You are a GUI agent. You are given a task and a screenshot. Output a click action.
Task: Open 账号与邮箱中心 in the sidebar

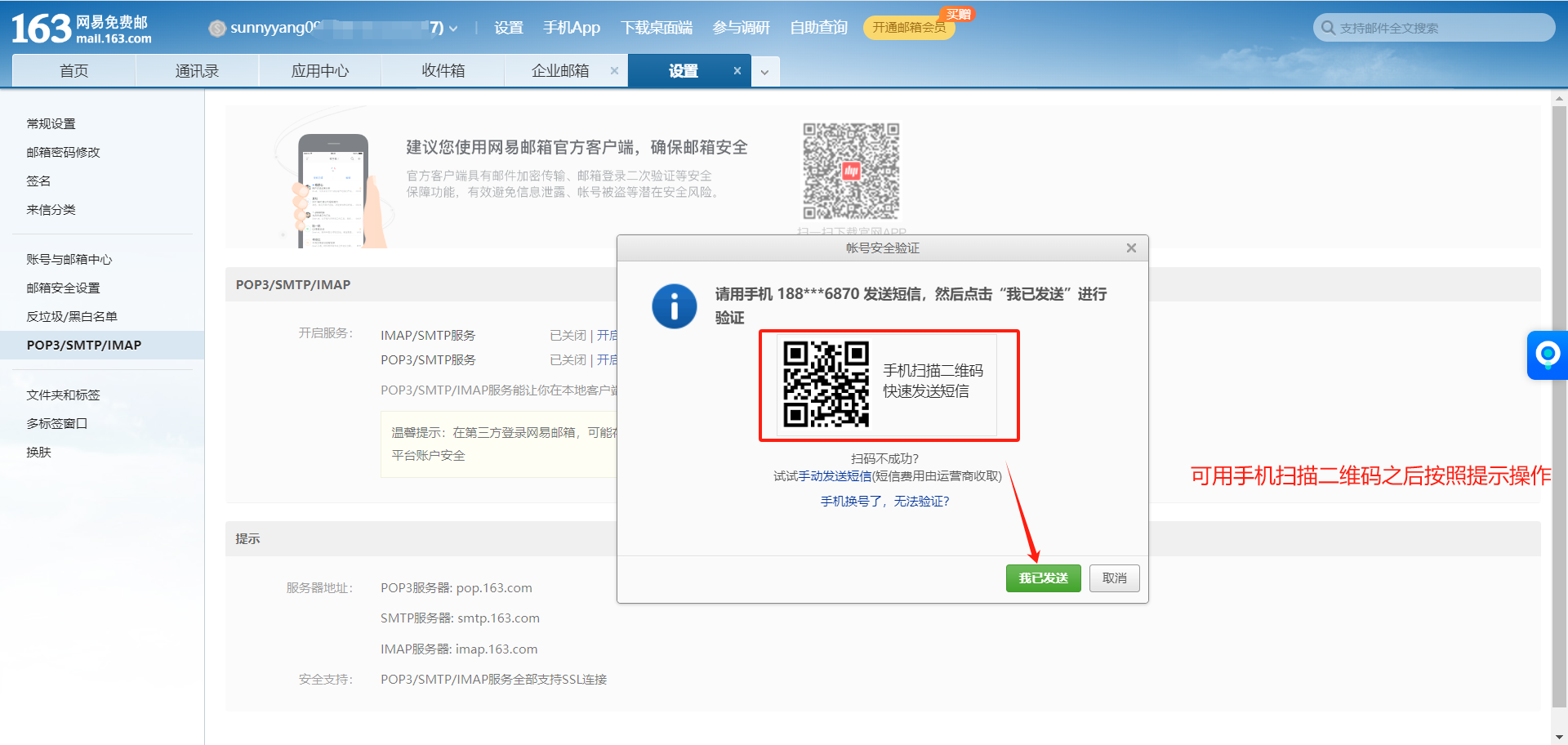point(69,260)
